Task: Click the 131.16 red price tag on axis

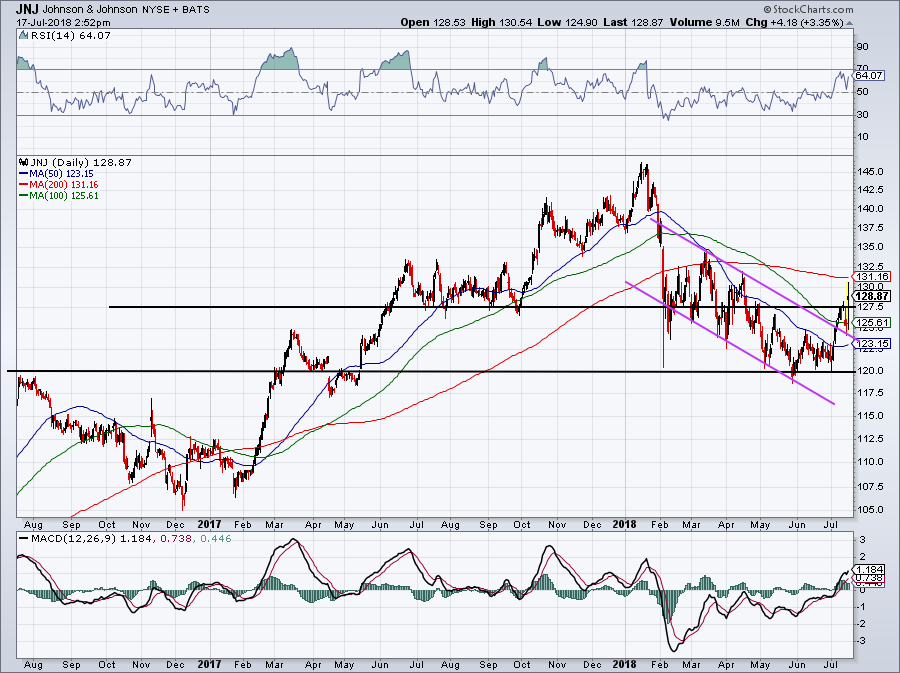Action: (x=871, y=277)
